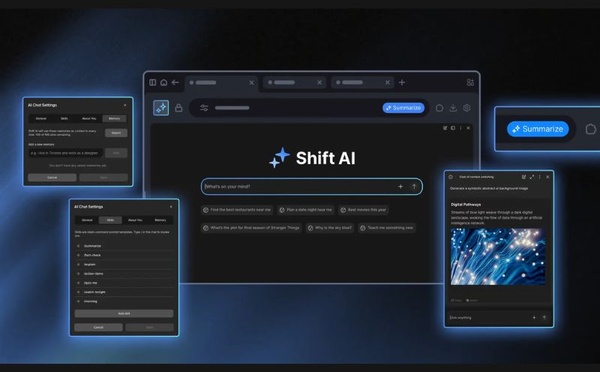Viewport: 600px width, 372px height.
Task: Click the enlarged Summarize callout button
Action: point(538,129)
